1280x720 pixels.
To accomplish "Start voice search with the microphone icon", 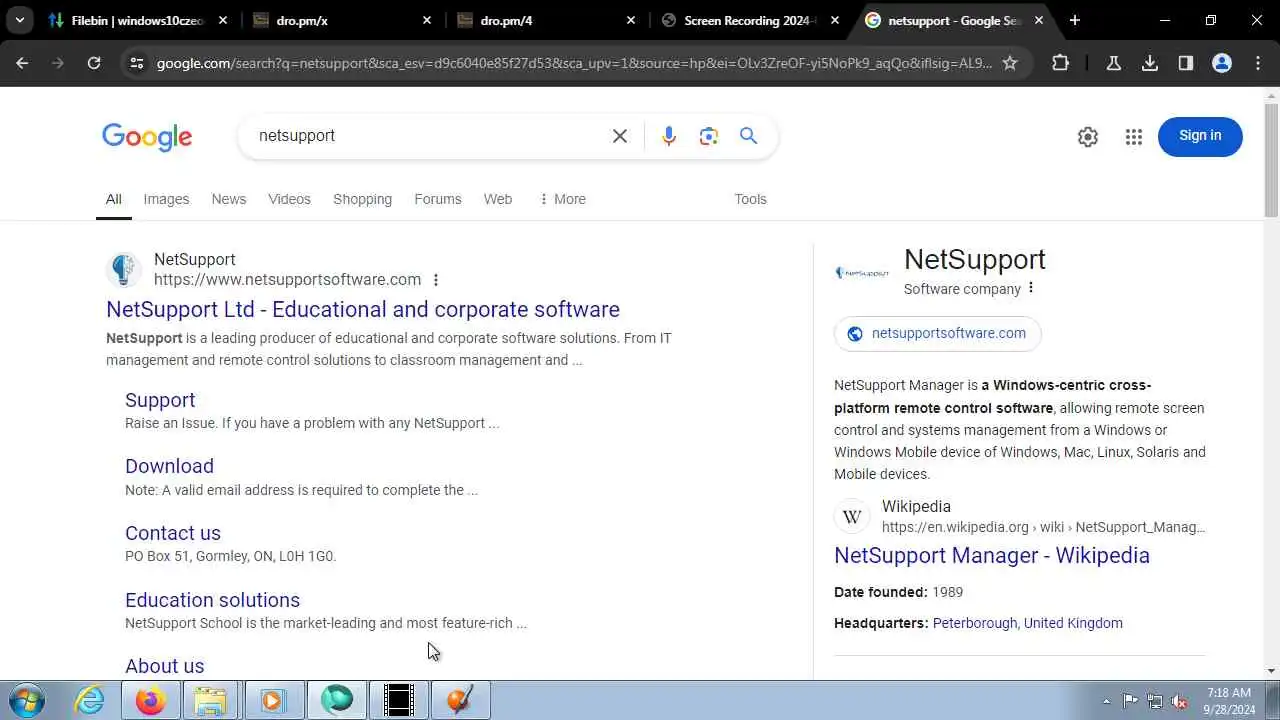I will 669,136.
